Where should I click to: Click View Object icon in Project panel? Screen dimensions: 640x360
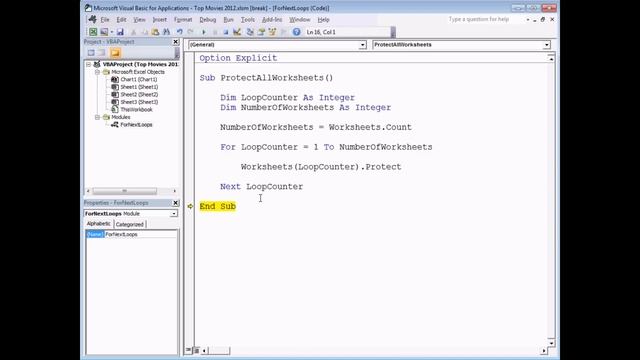(x=102, y=53)
